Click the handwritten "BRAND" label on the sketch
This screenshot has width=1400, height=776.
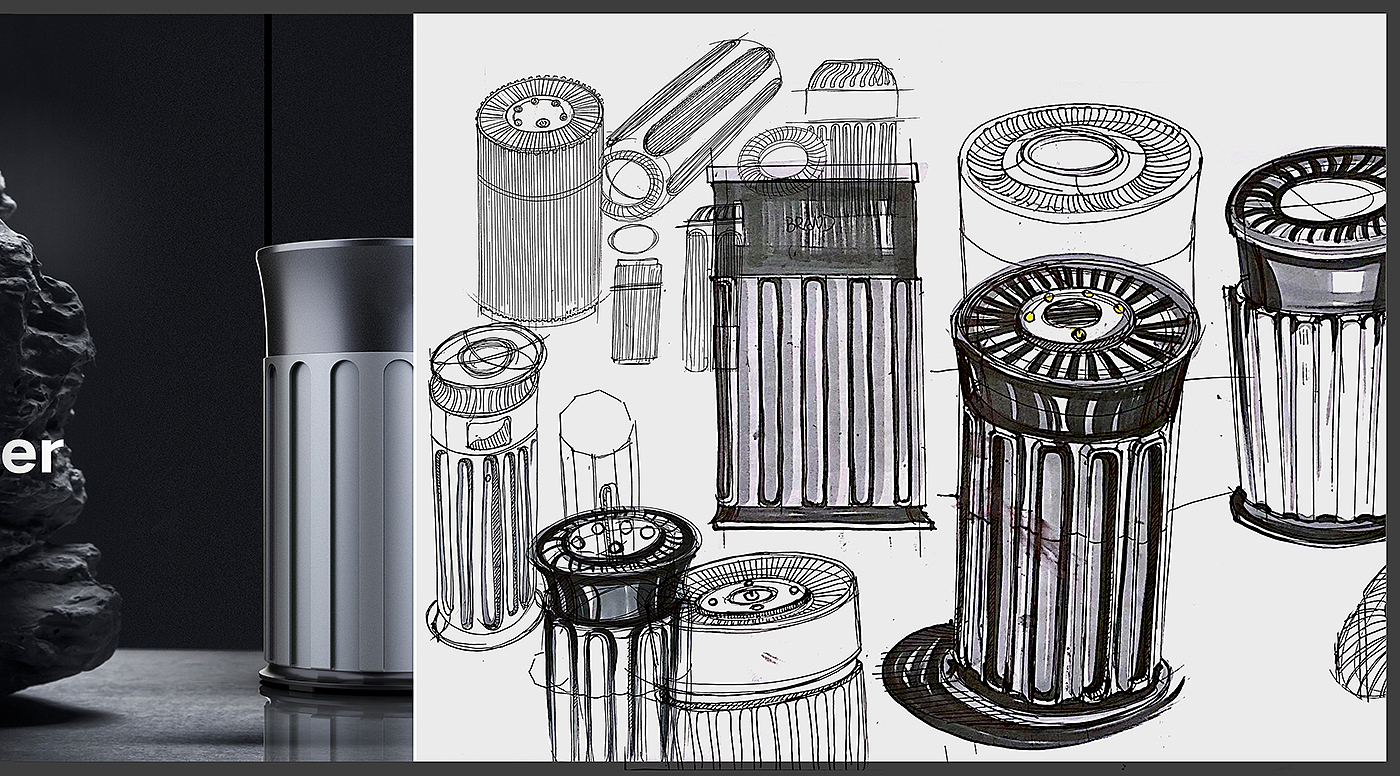(808, 224)
